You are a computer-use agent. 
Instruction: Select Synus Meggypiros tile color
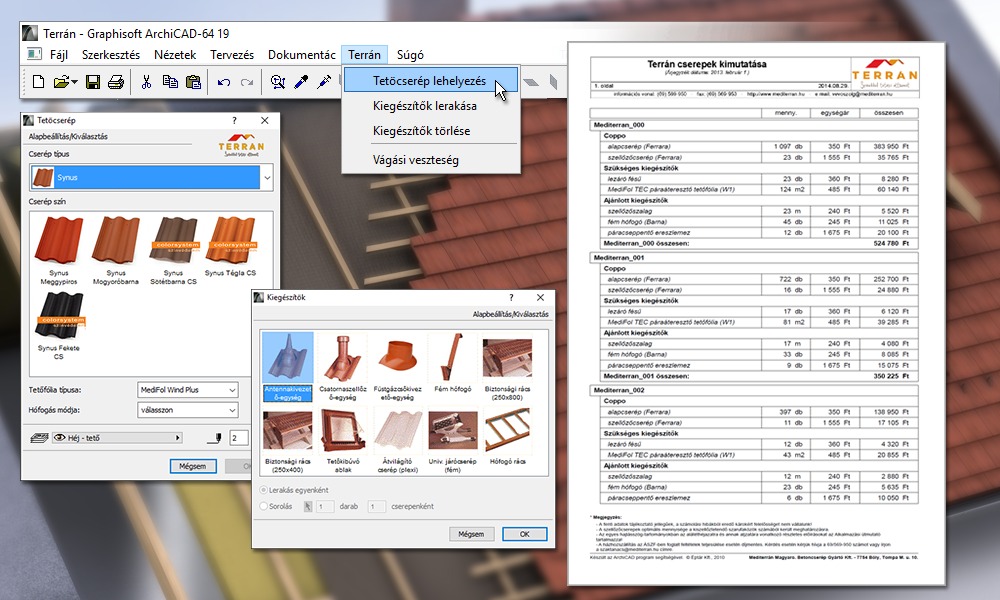tap(59, 250)
